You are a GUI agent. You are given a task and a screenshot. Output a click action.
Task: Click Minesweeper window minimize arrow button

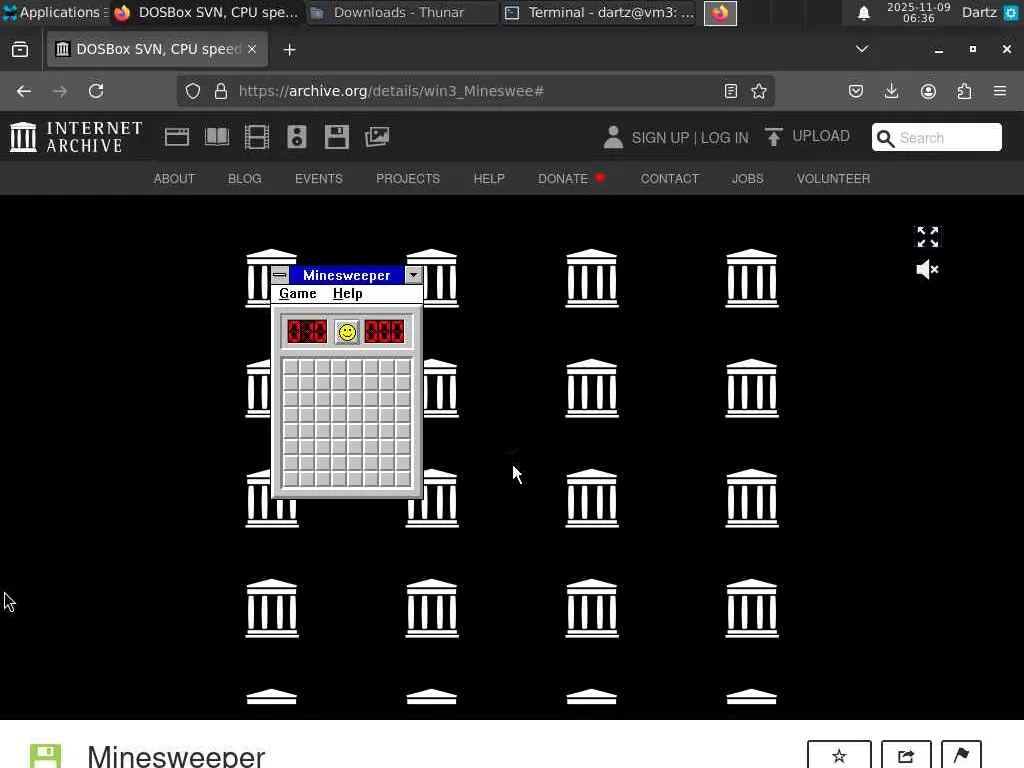click(413, 275)
